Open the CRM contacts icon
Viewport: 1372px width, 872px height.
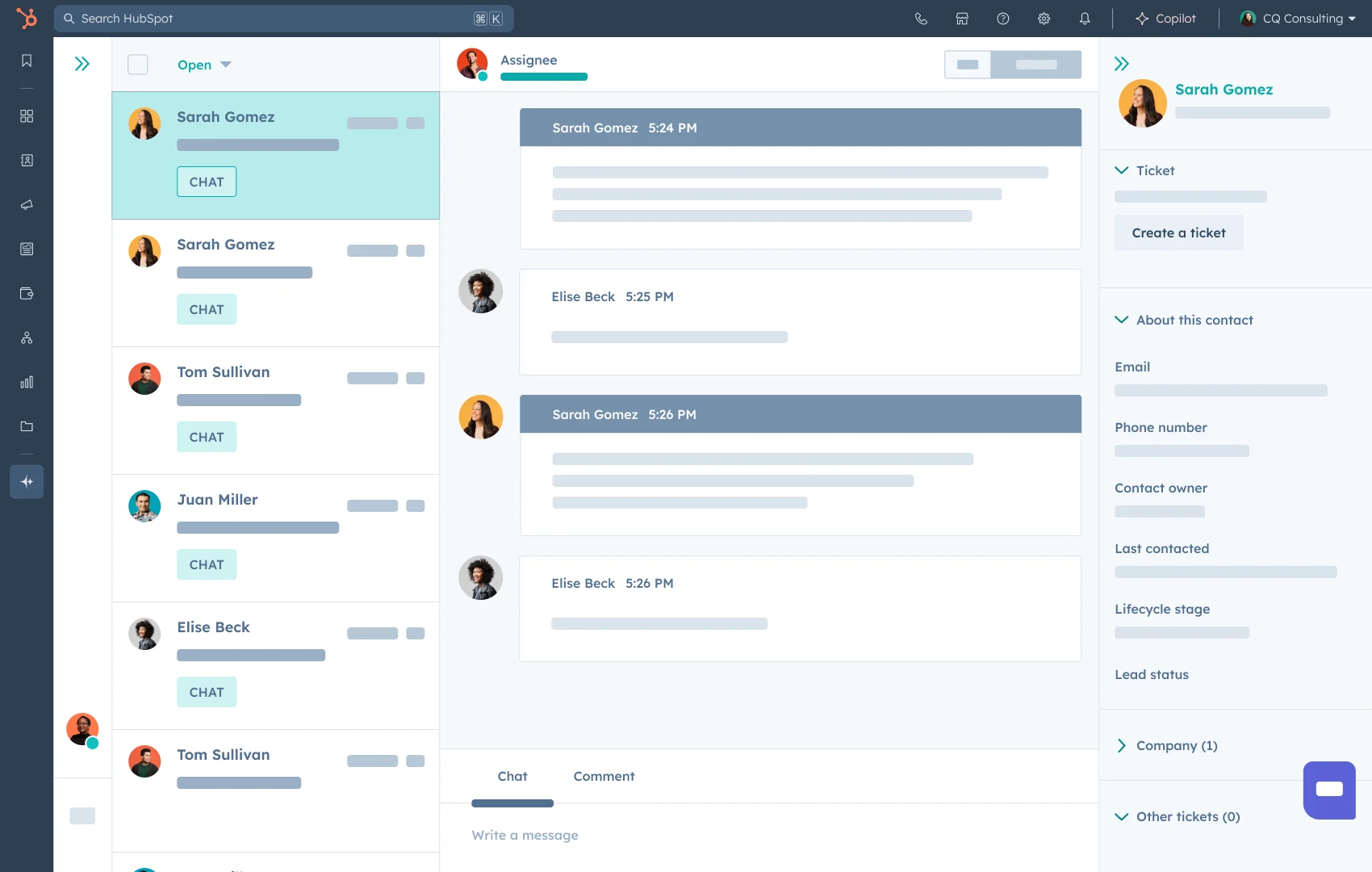pos(27,161)
